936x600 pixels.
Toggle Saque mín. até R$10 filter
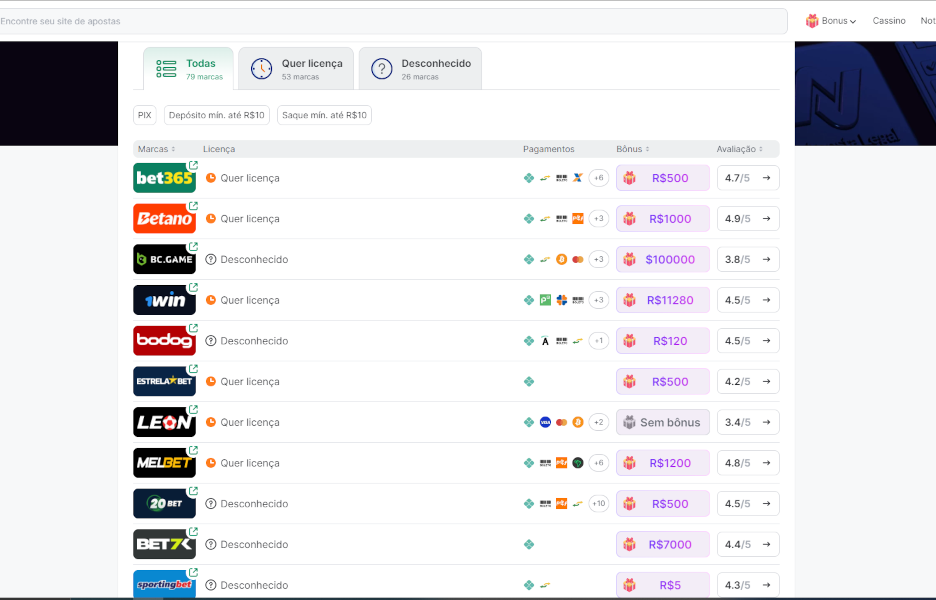click(x=324, y=115)
